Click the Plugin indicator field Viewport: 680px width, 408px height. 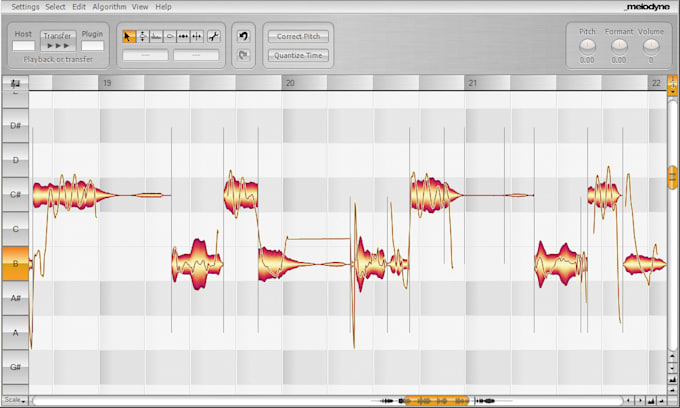(x=92, y=46)
